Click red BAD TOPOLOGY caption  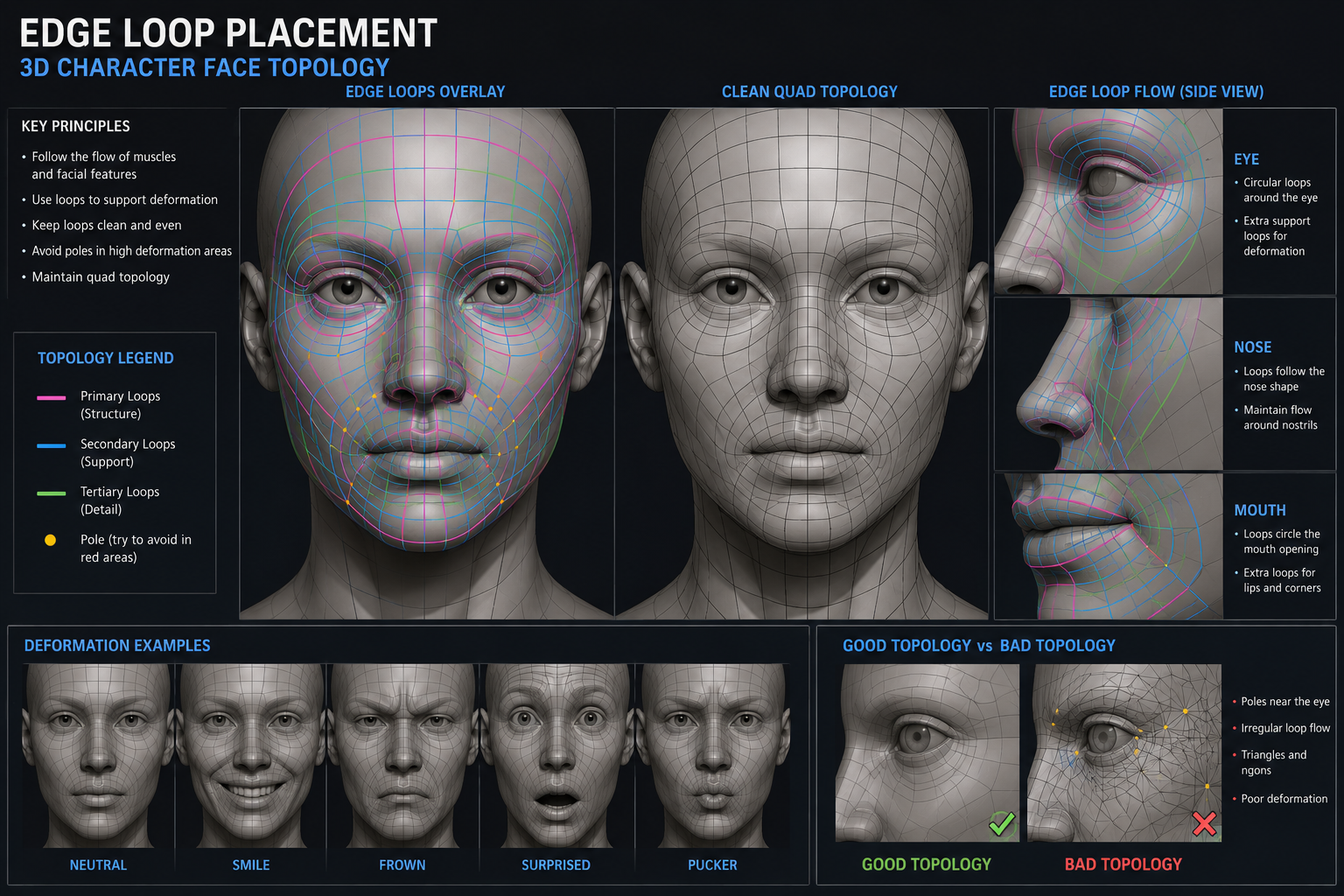[x=1123, y=864]
